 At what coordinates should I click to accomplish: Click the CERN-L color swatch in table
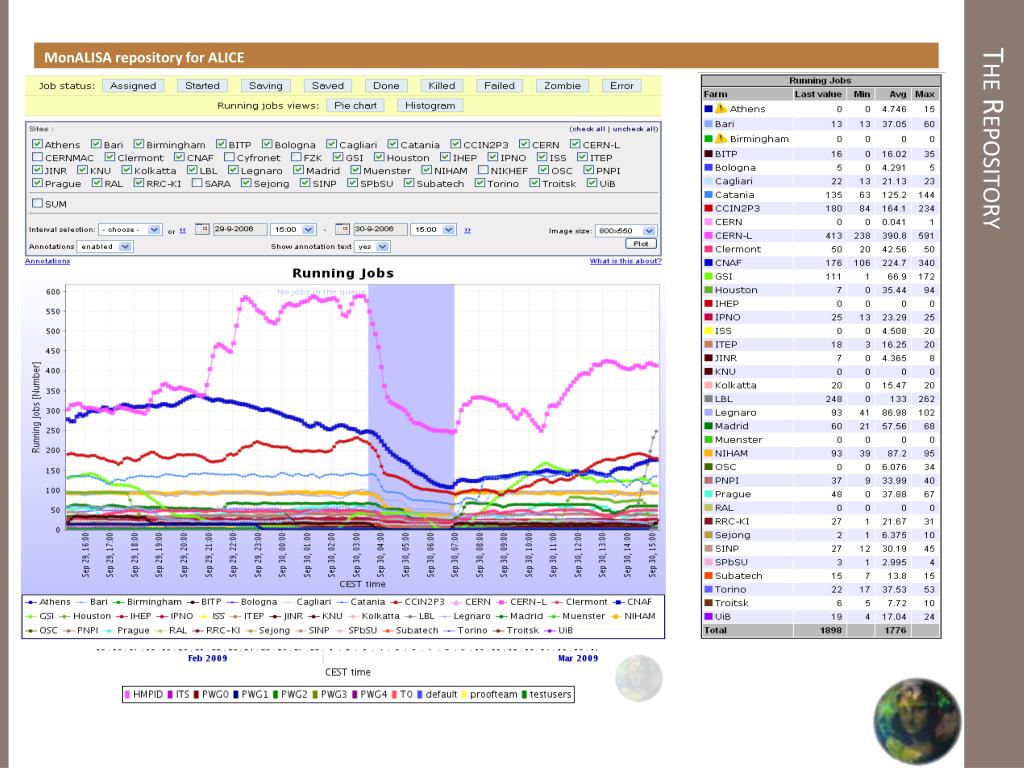709,236
